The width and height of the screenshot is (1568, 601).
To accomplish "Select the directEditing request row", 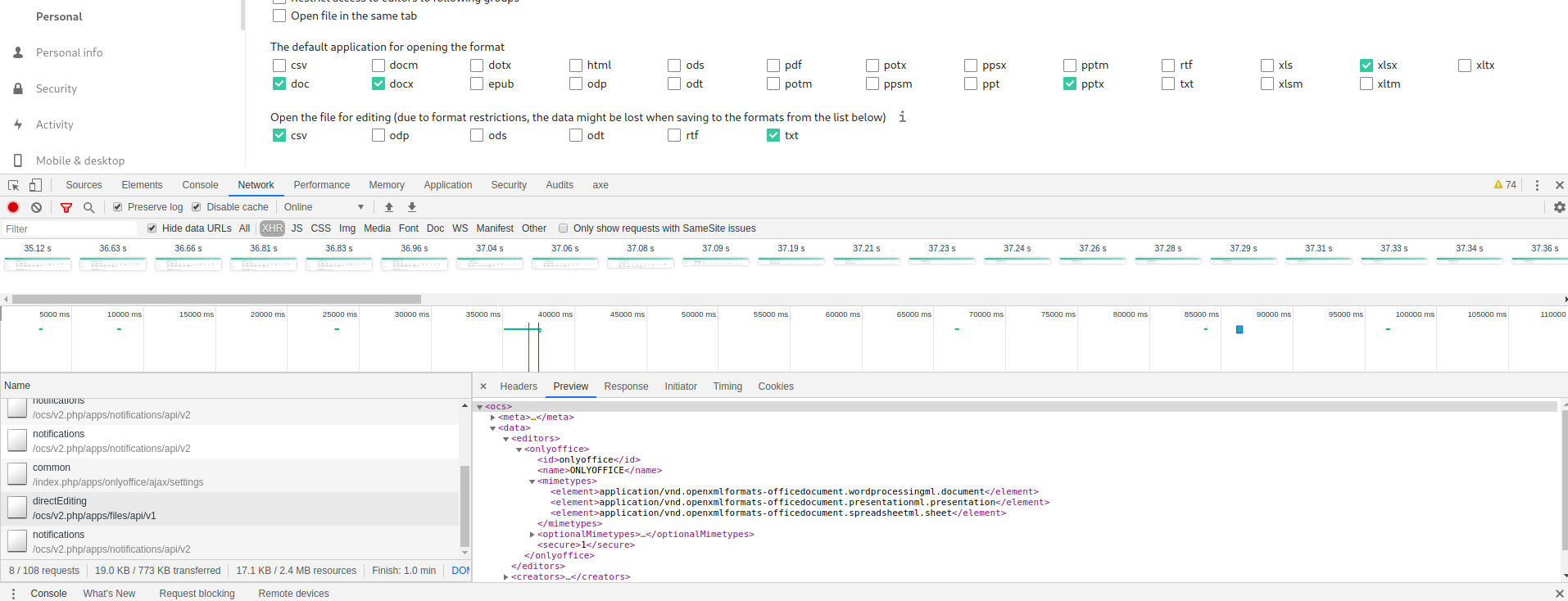I will (230, 508).
